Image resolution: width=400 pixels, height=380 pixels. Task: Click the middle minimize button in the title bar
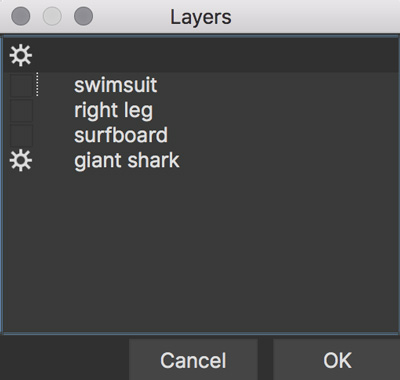coord(52,16)
